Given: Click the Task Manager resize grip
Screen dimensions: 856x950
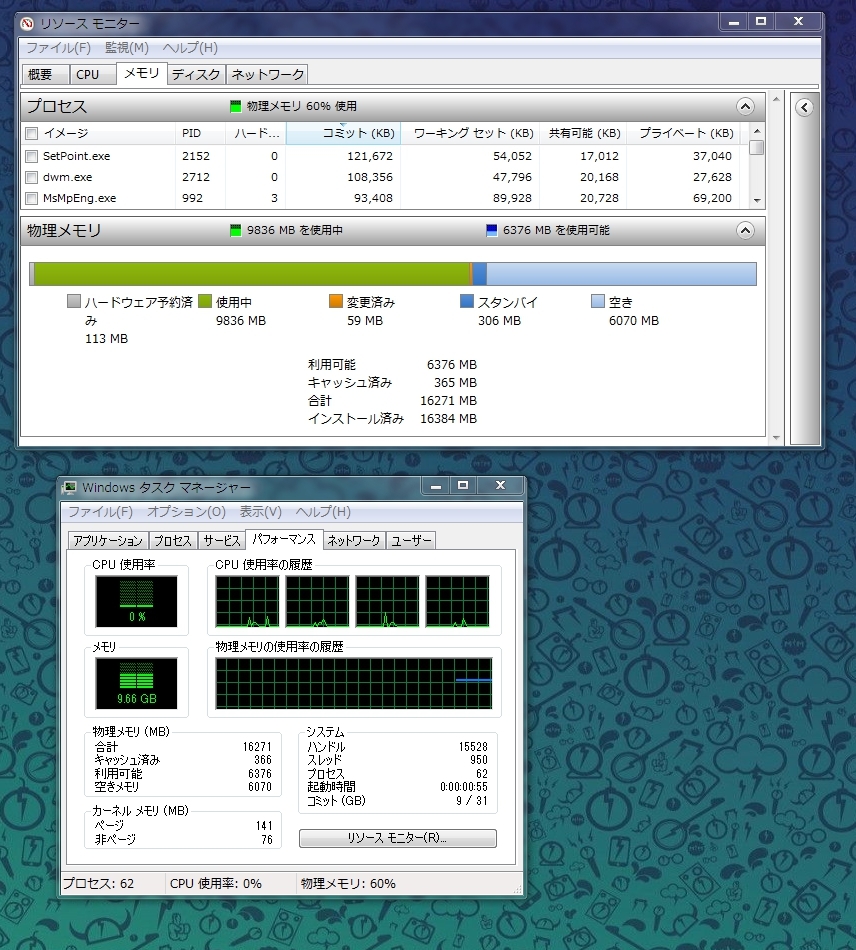Looking at the screenshot, I should [x=517, y=889].
